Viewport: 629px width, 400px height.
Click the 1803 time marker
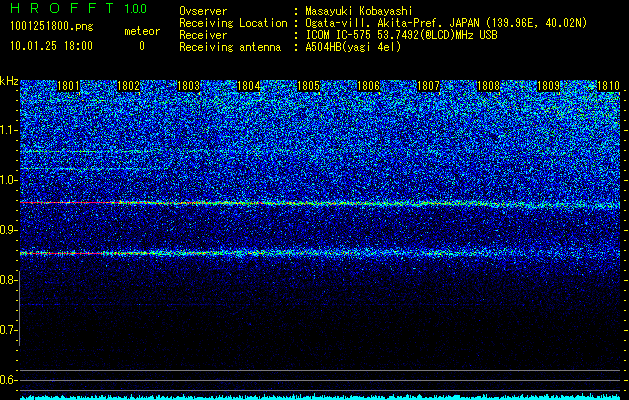[x=188, y=86]
